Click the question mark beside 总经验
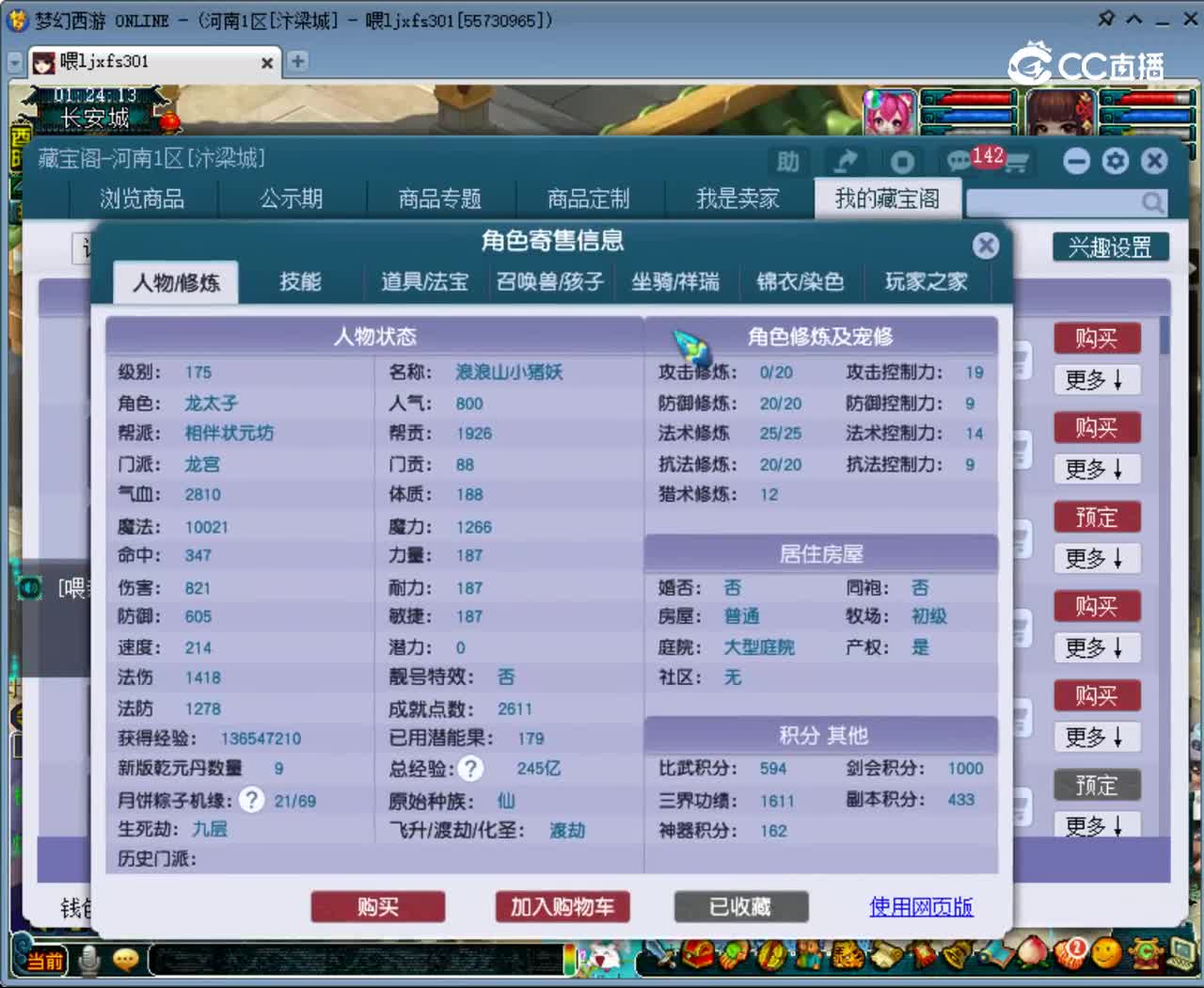This screenshot has height=988, width=1204. point(470,769)
